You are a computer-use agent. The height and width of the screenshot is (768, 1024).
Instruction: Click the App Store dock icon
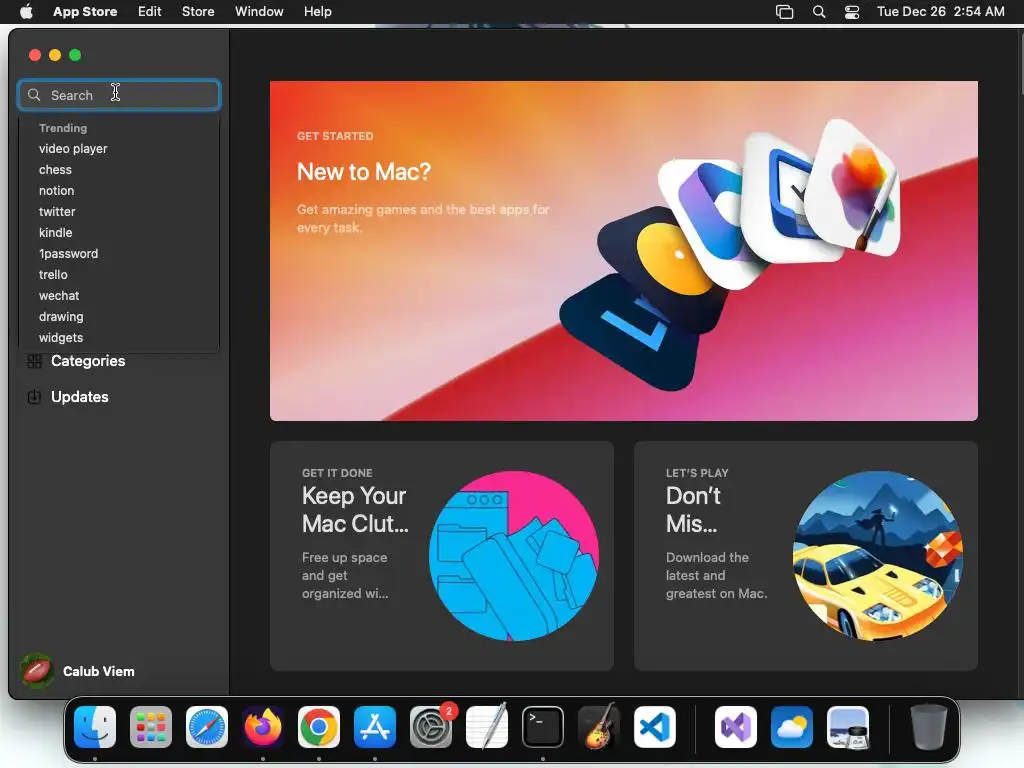coord(375,727)
